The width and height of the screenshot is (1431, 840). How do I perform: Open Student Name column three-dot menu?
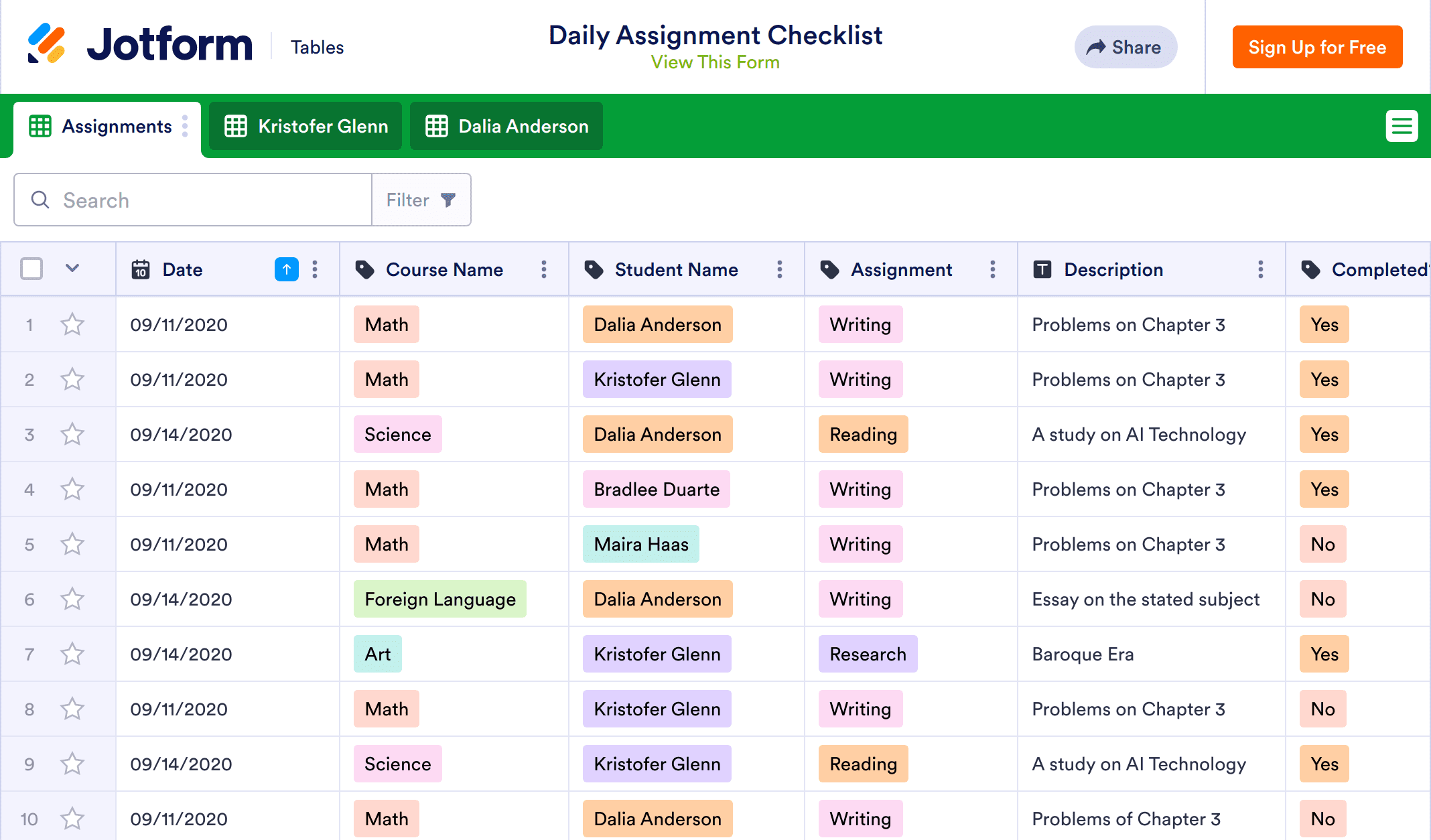[780, 269]
